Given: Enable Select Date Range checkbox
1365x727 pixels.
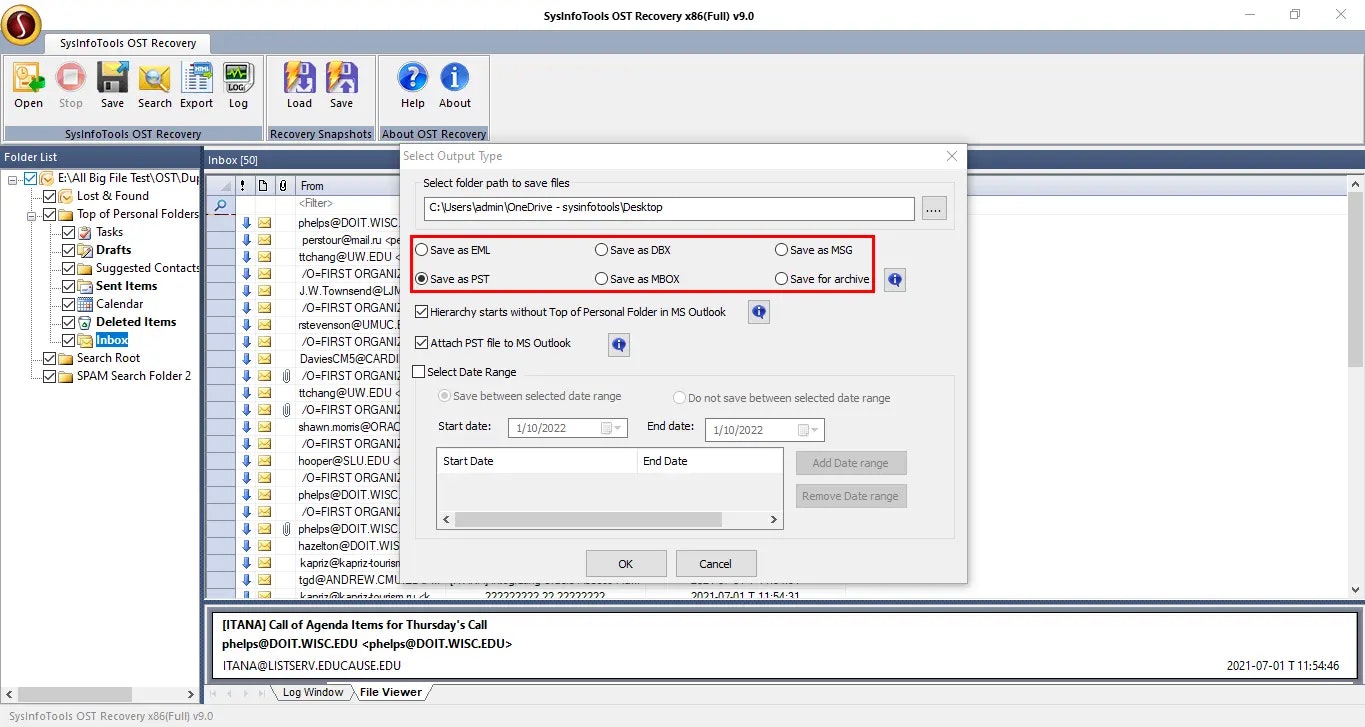Looking at the screenshot, I should click(419, 372).
